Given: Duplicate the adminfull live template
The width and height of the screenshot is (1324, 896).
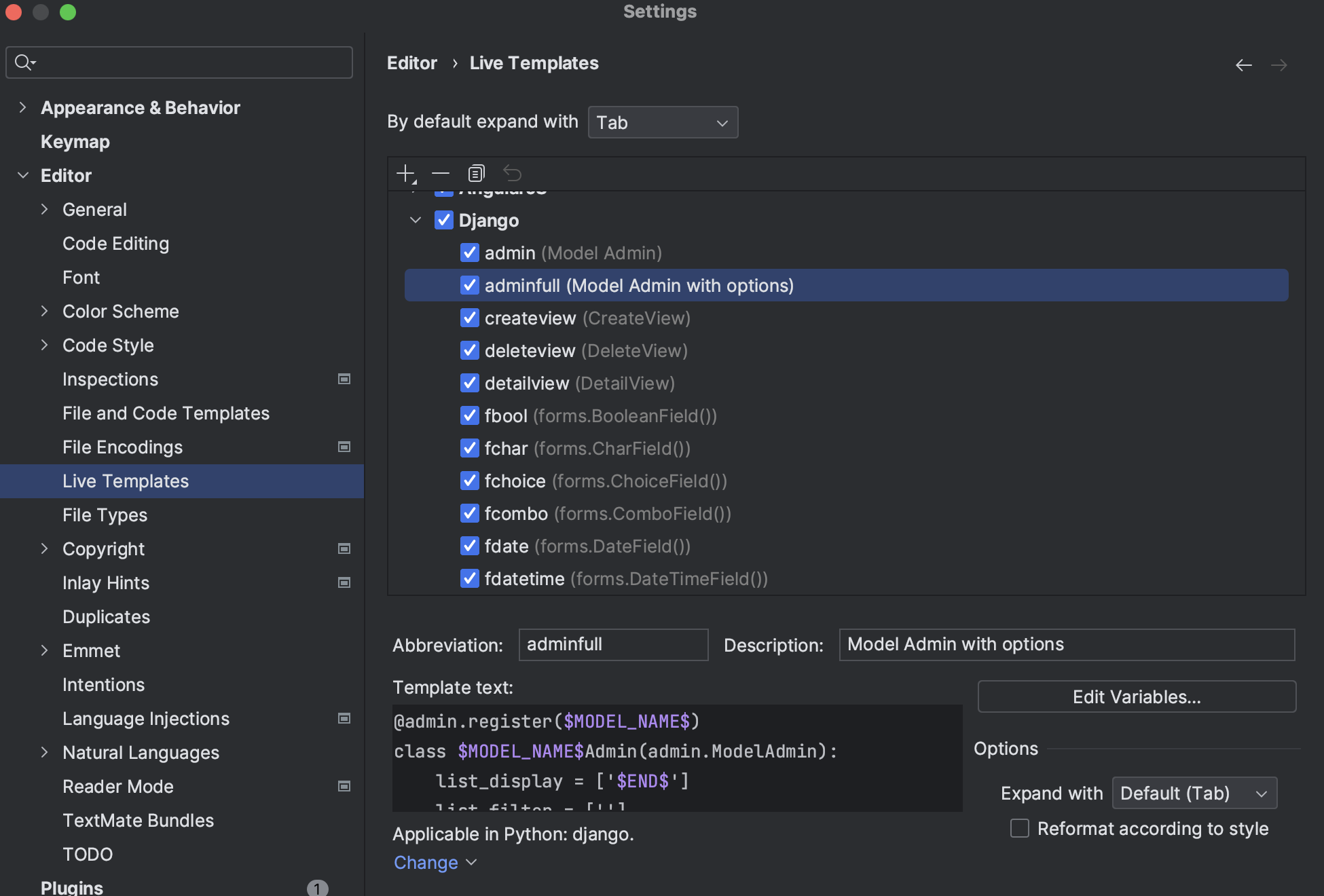Looking at the screenshot, I should pyautogui.click(x=476, y=173).
